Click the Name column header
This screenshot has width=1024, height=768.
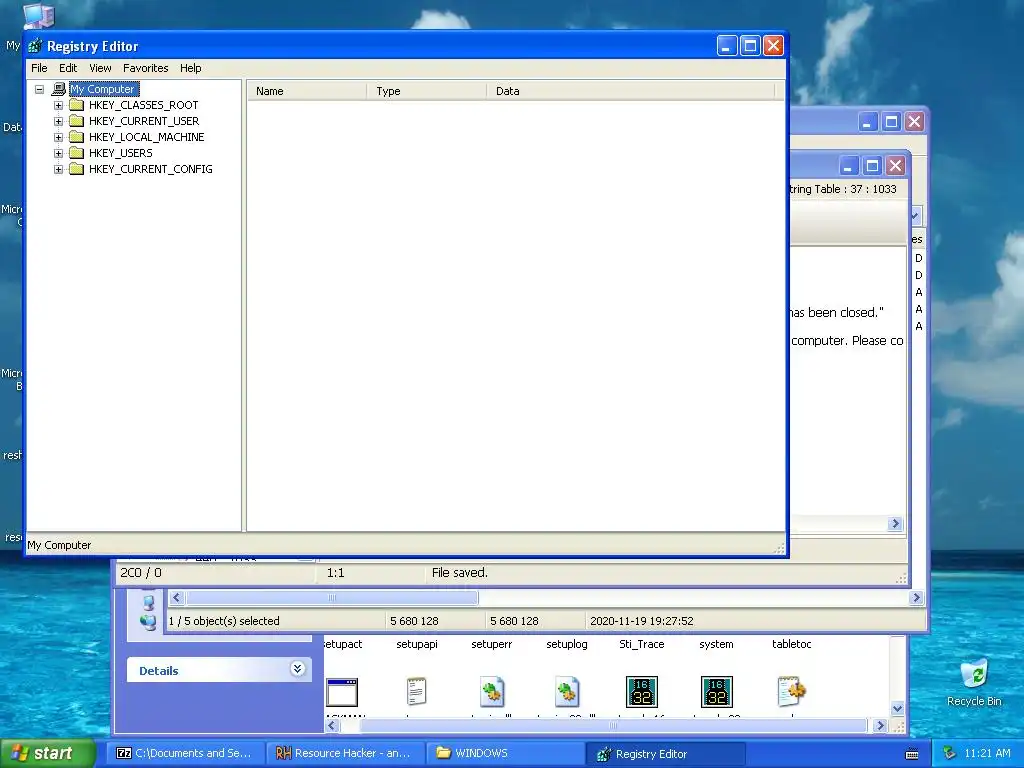307,91
